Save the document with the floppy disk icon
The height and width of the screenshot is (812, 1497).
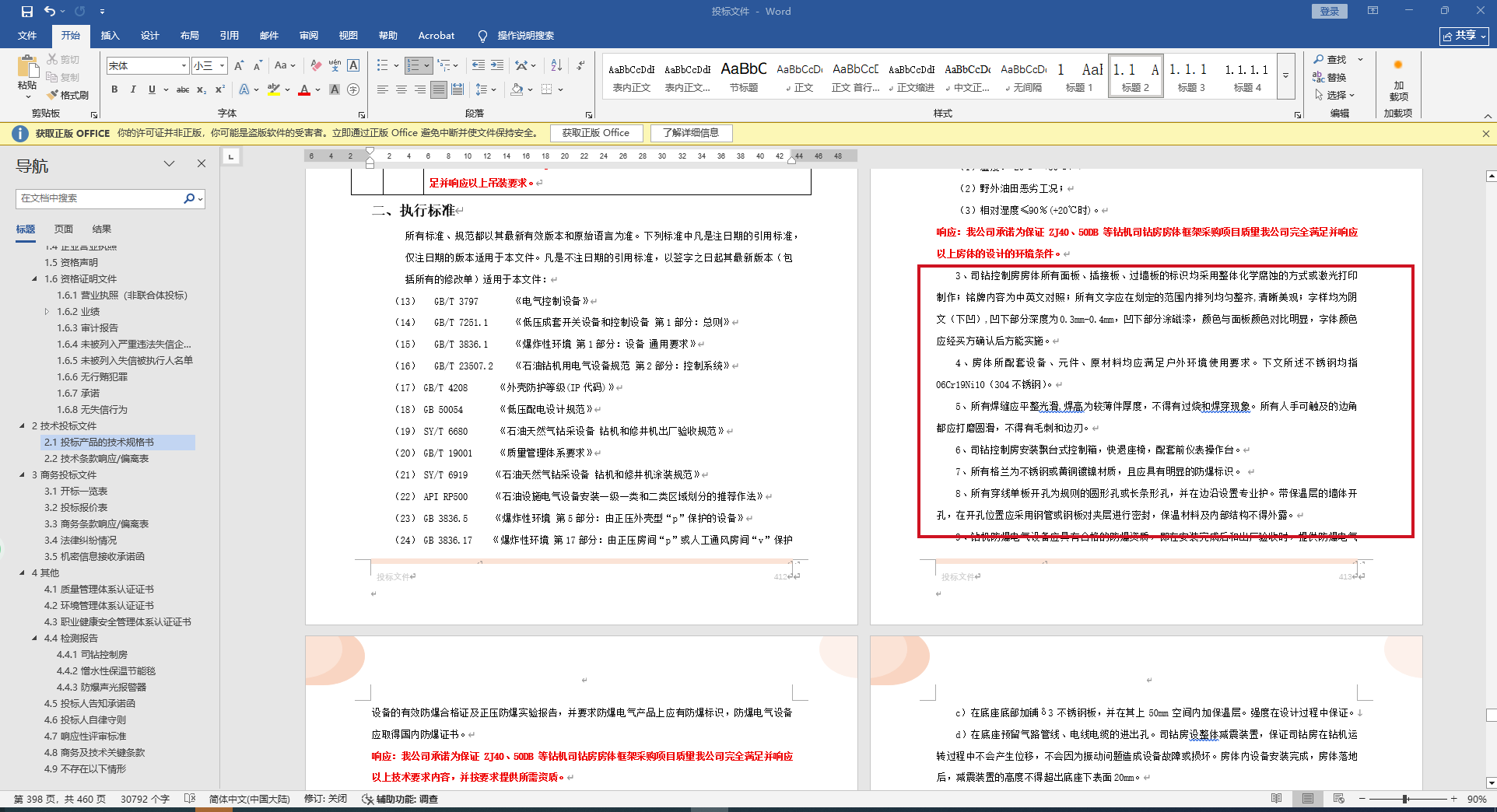27,11
